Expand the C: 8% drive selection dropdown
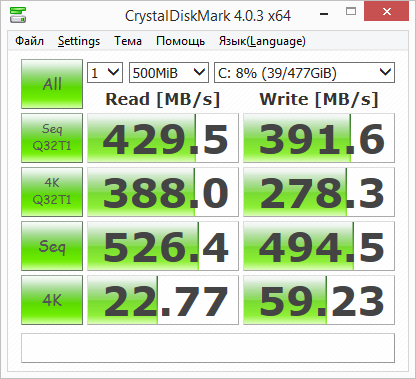 tap(304, 72)
